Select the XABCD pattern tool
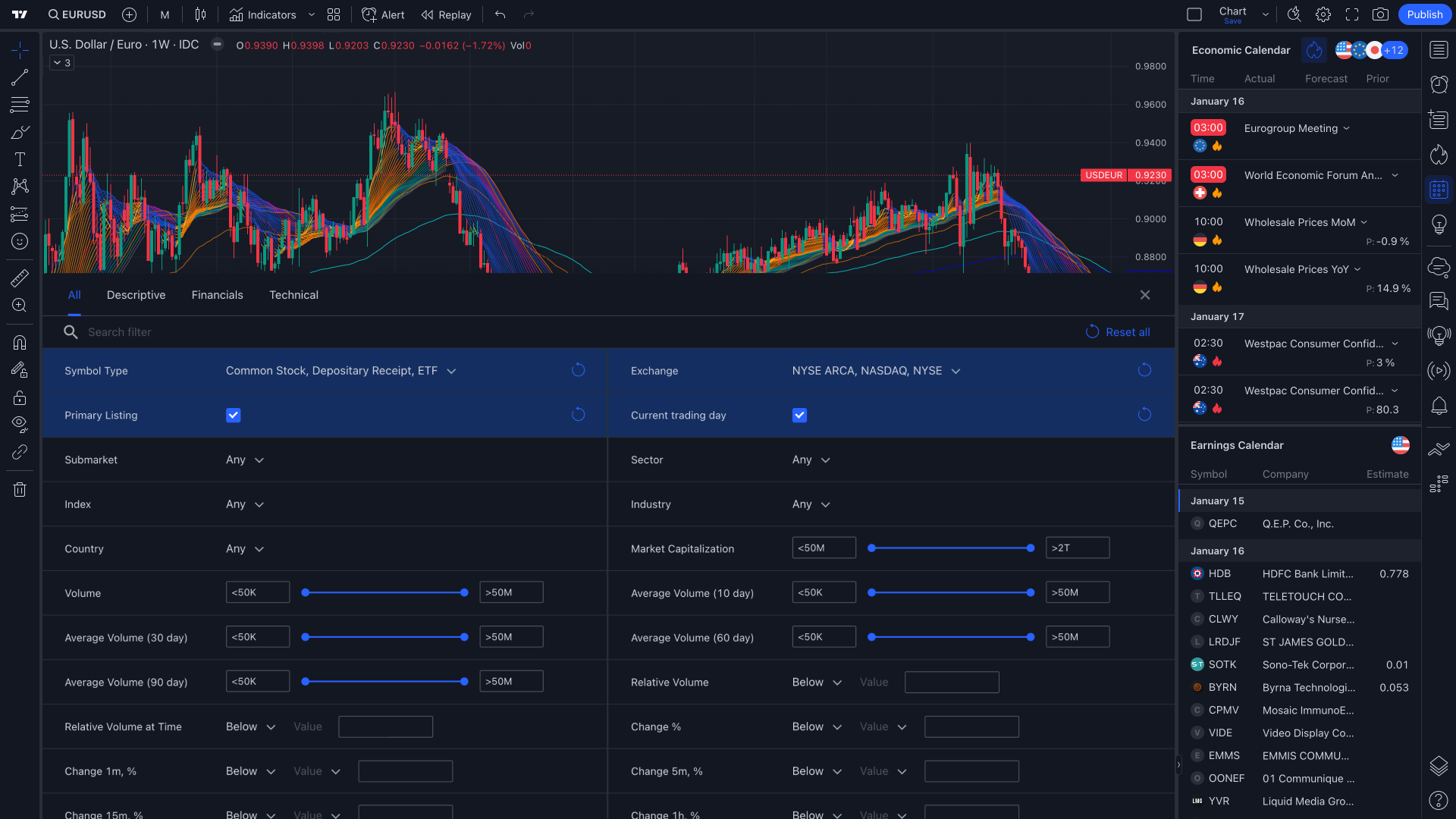This screenshot has height=819, width=1456. pyautogui.click(x=20, y=187)
